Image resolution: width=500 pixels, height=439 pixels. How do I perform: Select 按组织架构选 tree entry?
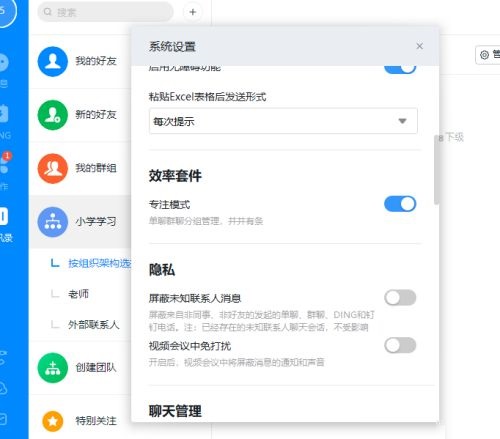pyautogui.click(x=100, y=263)
